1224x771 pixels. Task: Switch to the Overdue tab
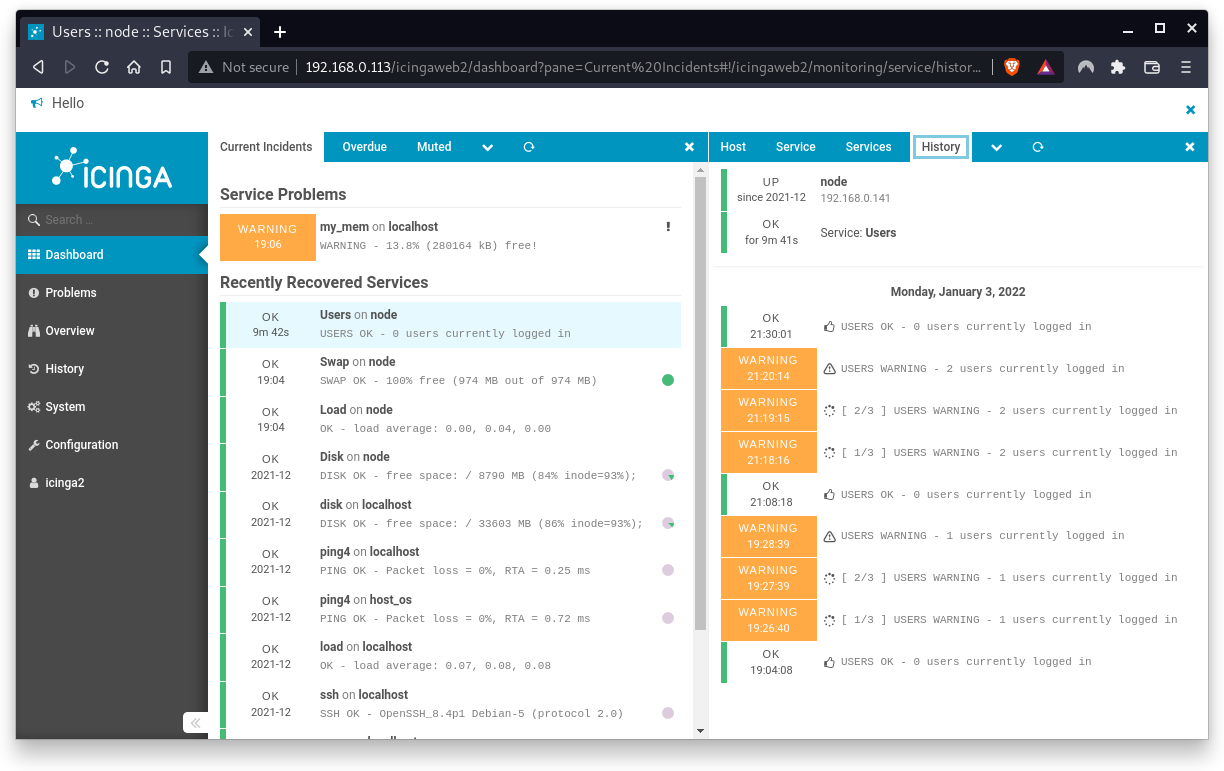[364, 147]
